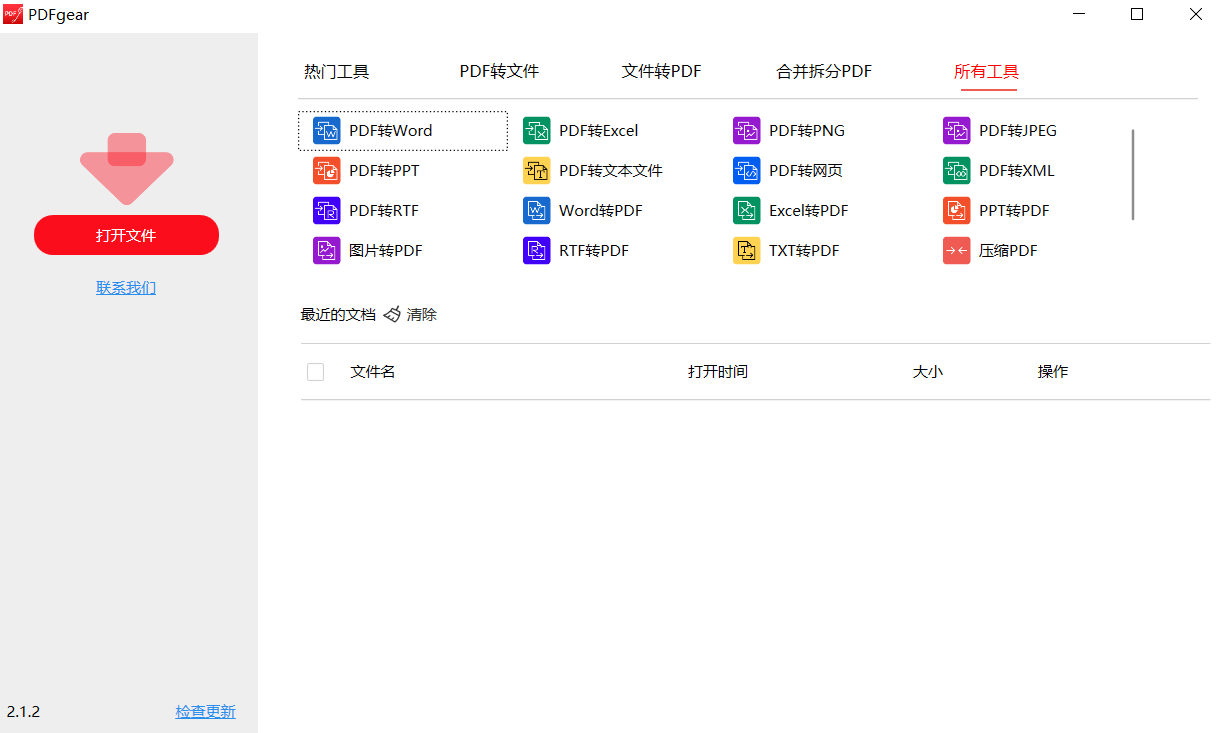
Task: Open the 合并拆分PDF tab
Action: point(824,72)
